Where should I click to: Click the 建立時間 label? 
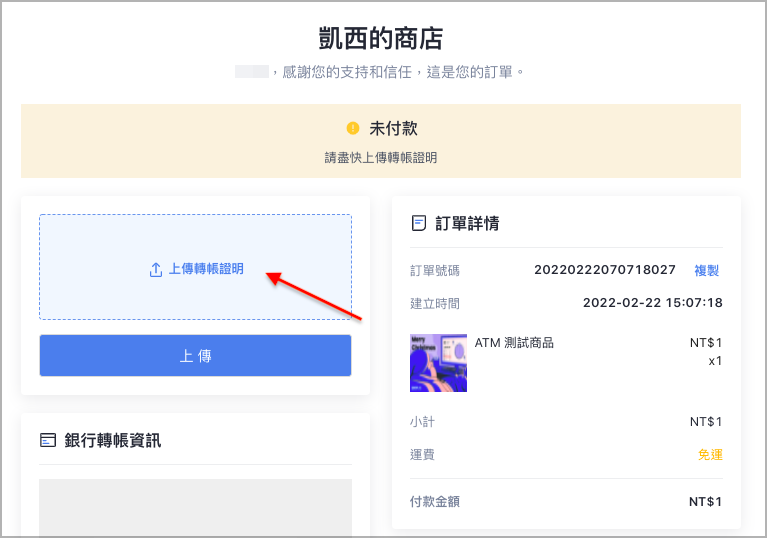tap(435, 304)
